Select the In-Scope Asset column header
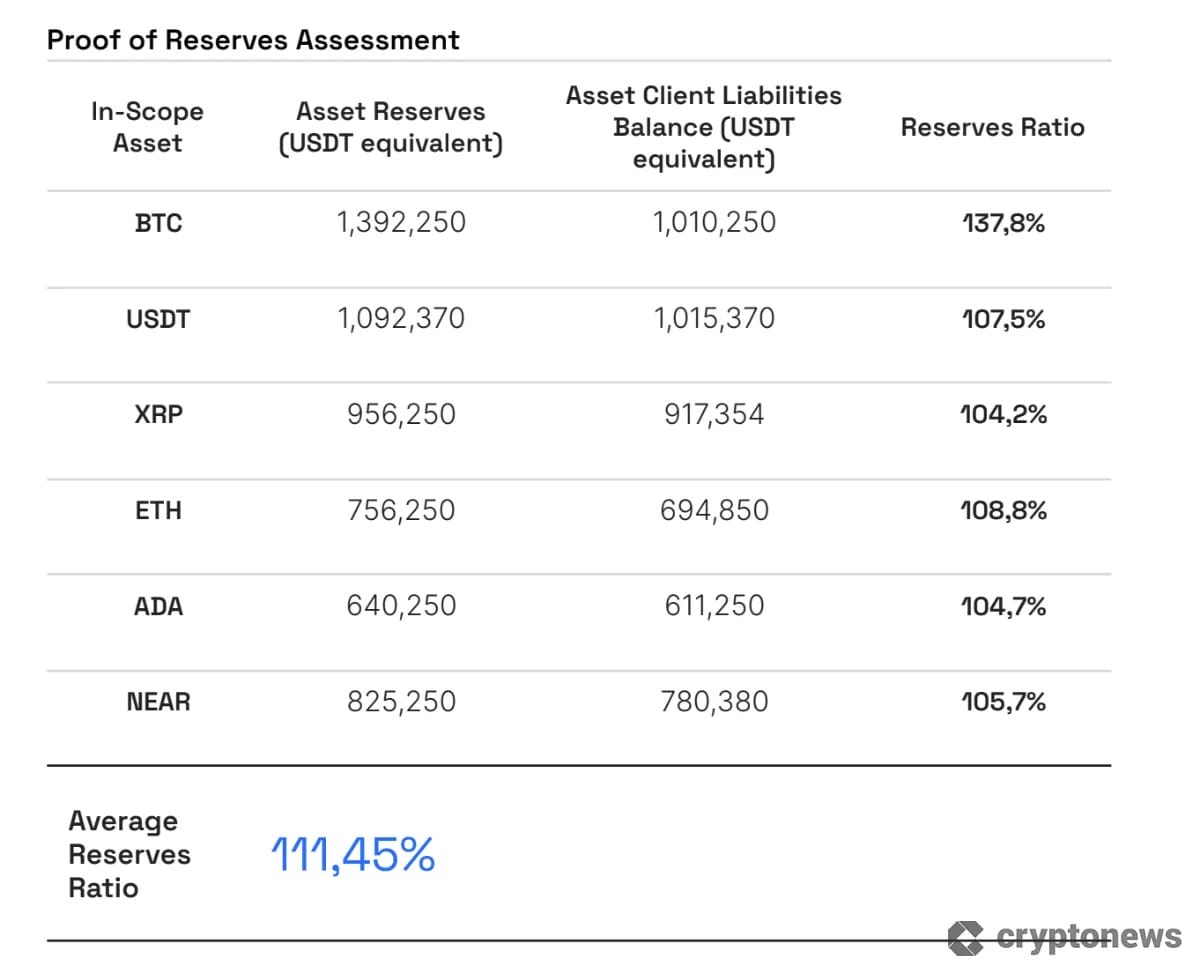The image size is (1200, 966). coord(147,127)
